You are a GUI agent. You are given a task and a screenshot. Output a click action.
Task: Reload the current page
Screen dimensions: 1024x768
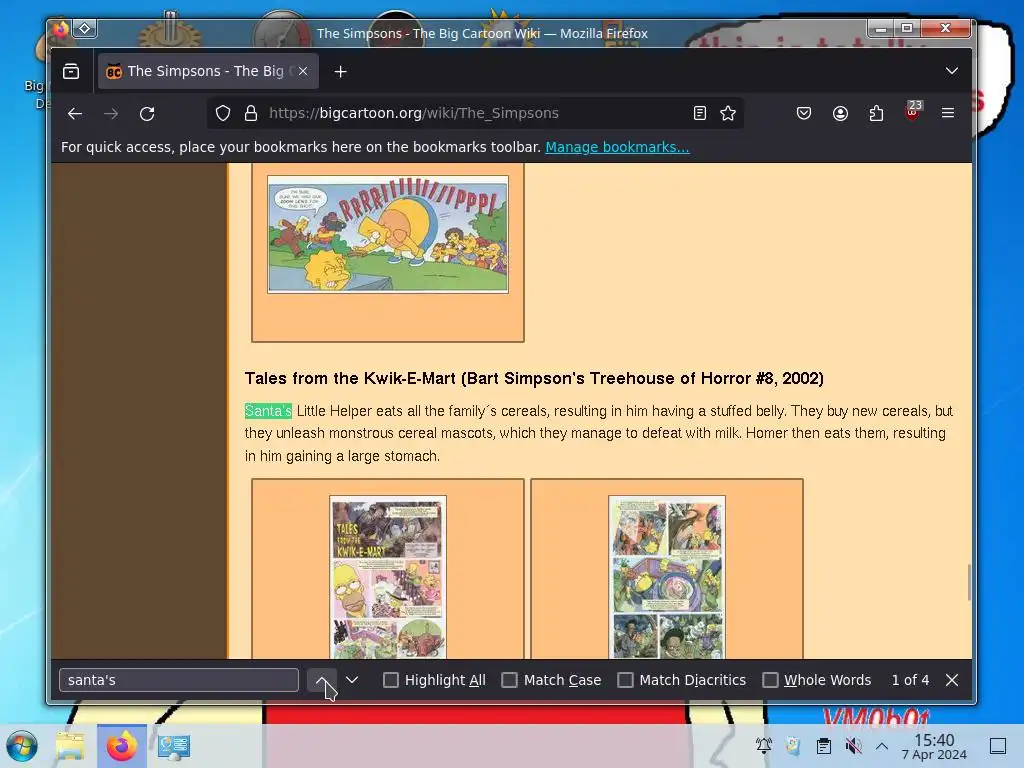147,114
